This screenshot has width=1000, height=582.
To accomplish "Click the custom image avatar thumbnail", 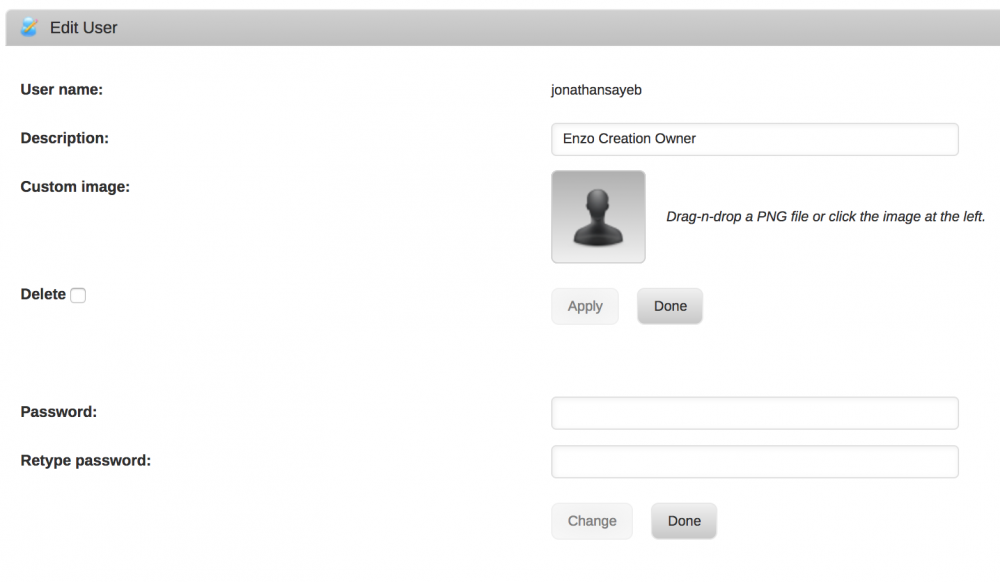I will [598, 217].
